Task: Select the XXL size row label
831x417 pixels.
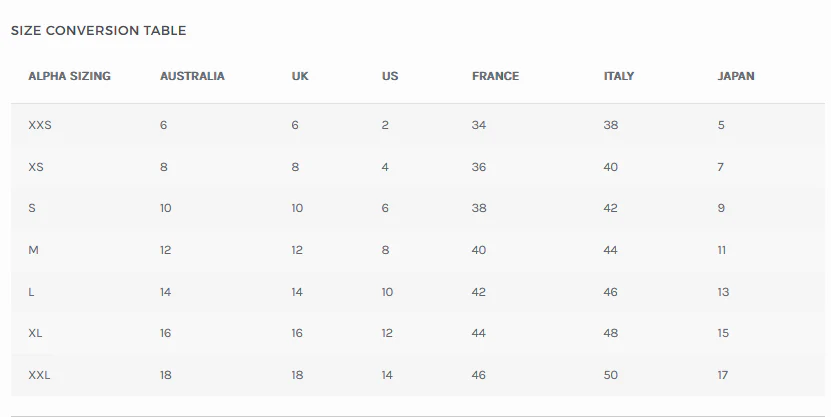Action: point(40,375)
